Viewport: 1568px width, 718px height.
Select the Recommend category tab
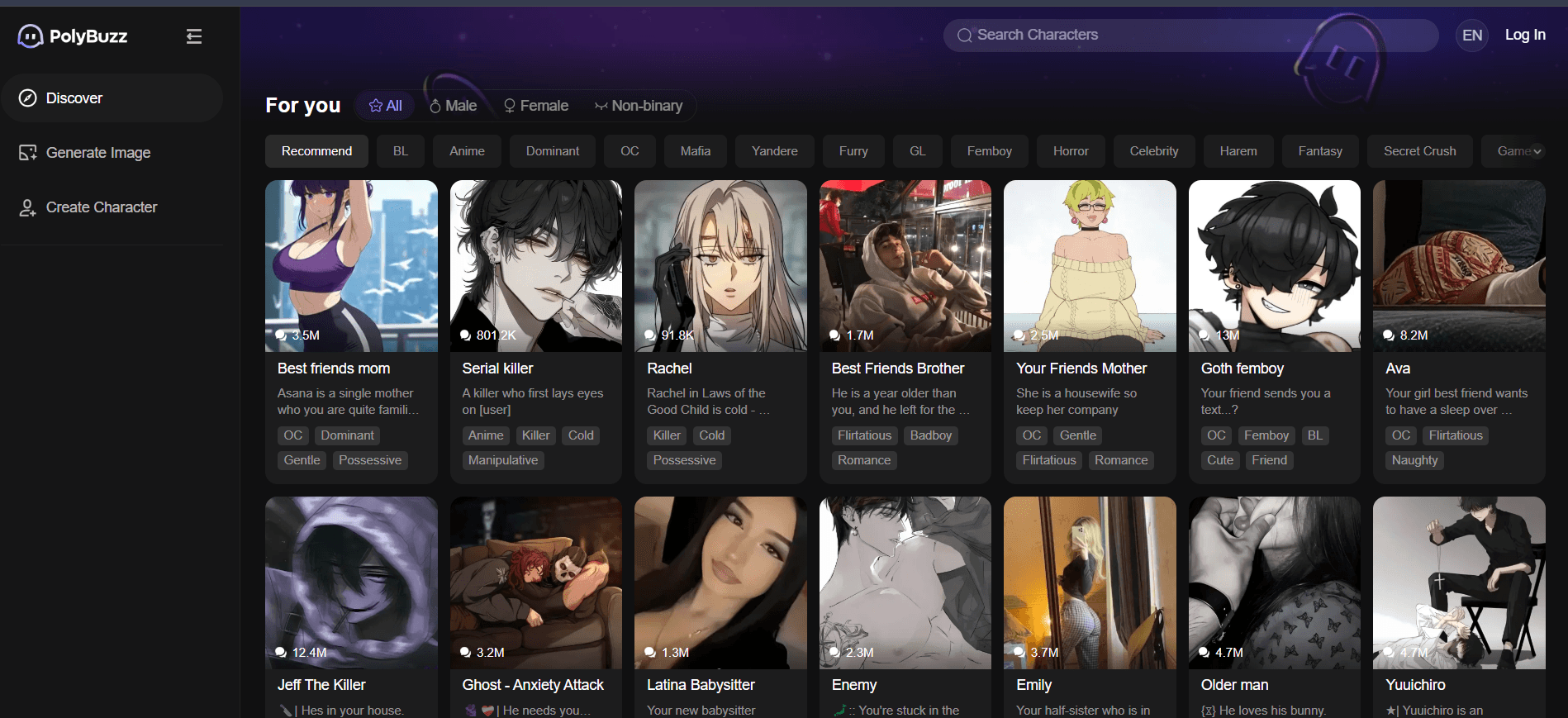tap(316, 151)
